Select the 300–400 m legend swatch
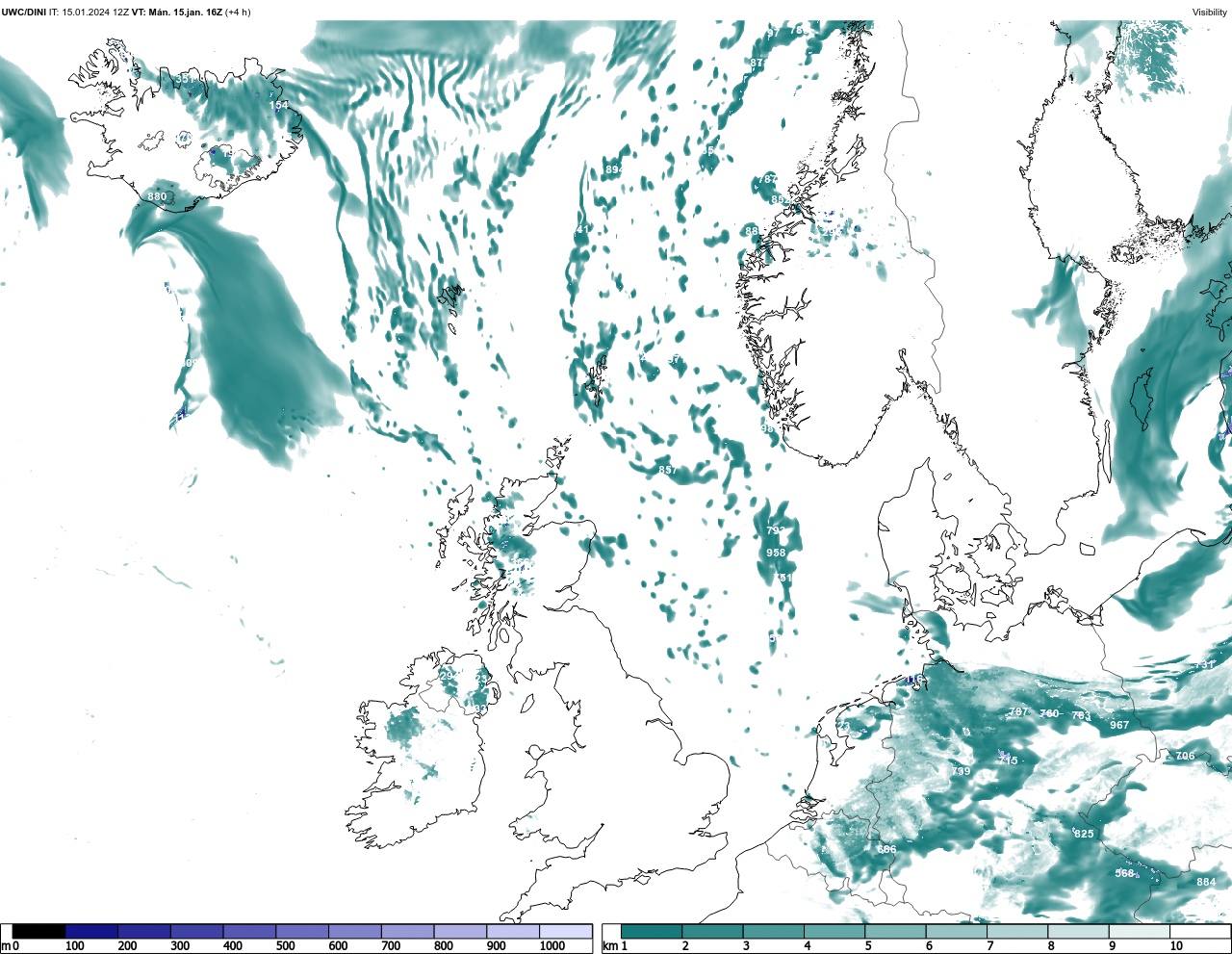Screen dimensions: 1232x954 [196, 932]
